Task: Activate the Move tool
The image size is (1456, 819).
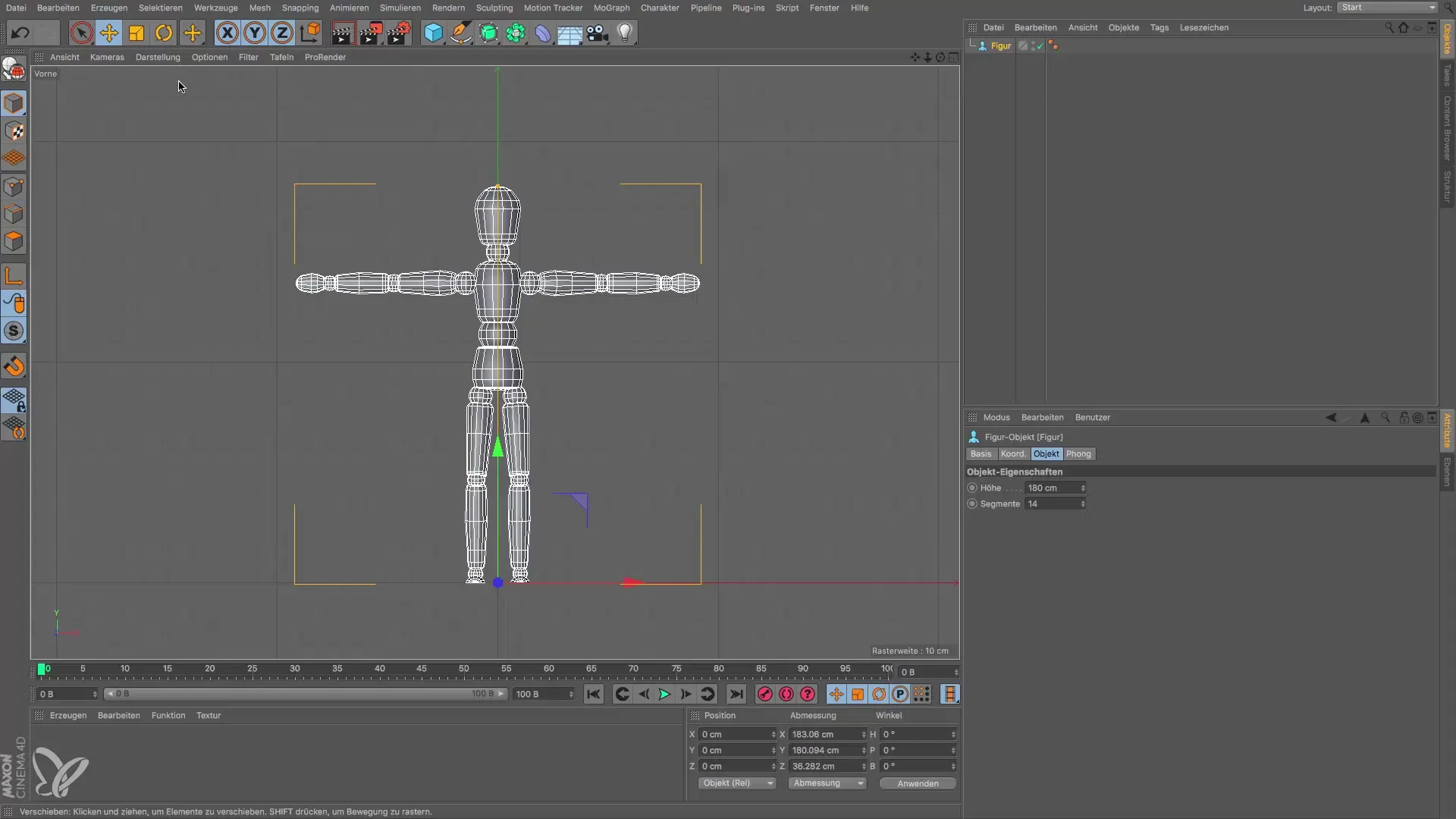Action: pos(109,33)
